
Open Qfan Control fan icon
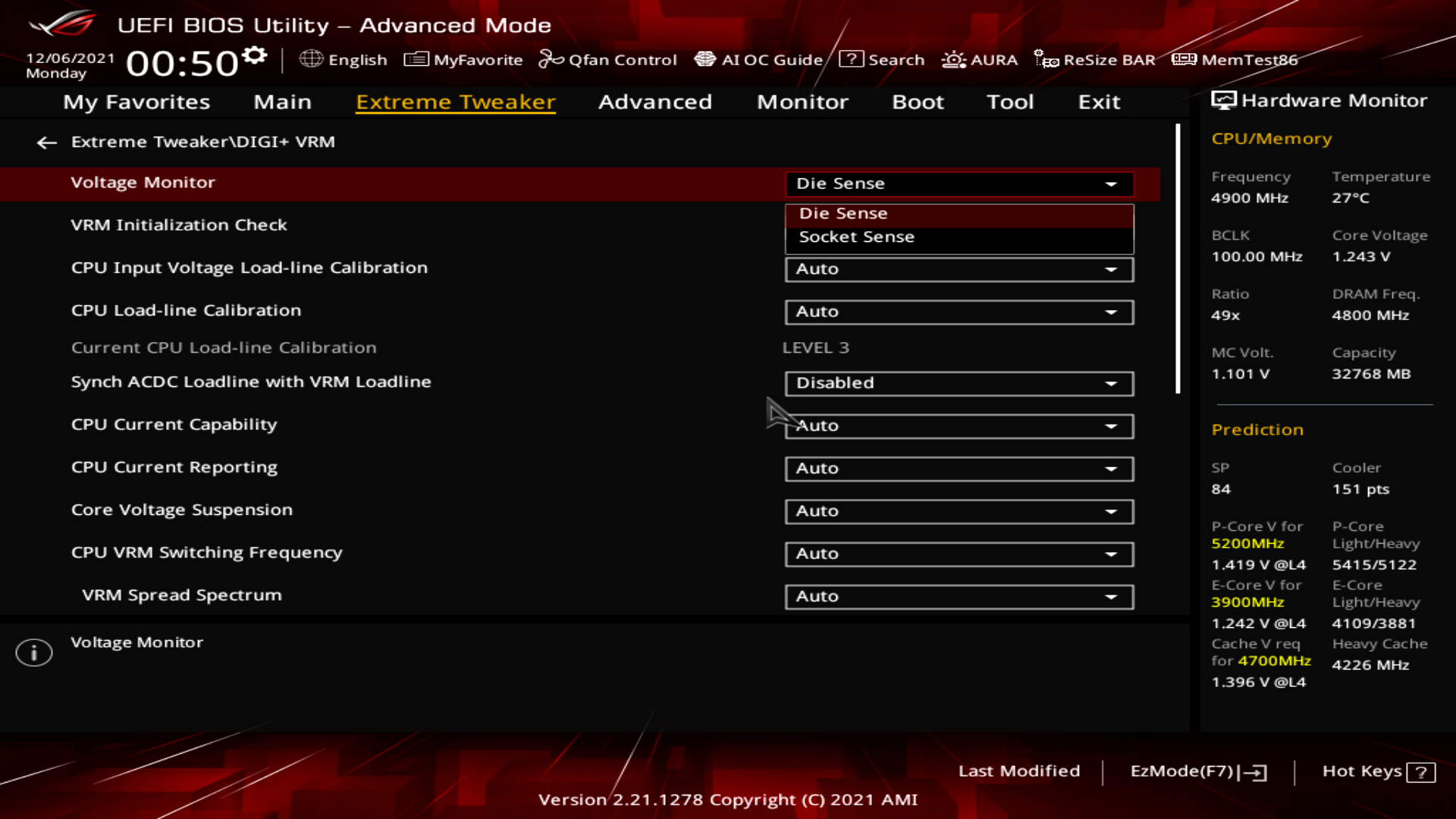[x=551, y=59]
